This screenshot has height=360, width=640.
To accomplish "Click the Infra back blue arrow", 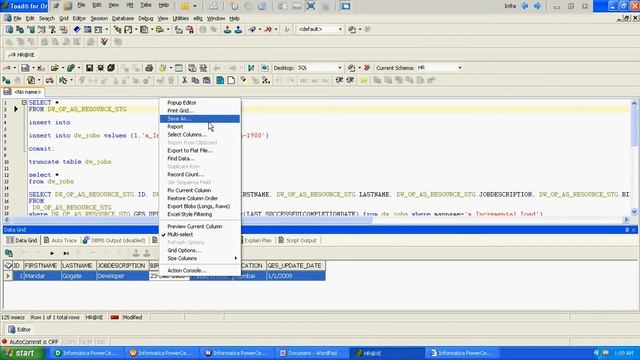I will pyautogui.click(x=525, y=6).
